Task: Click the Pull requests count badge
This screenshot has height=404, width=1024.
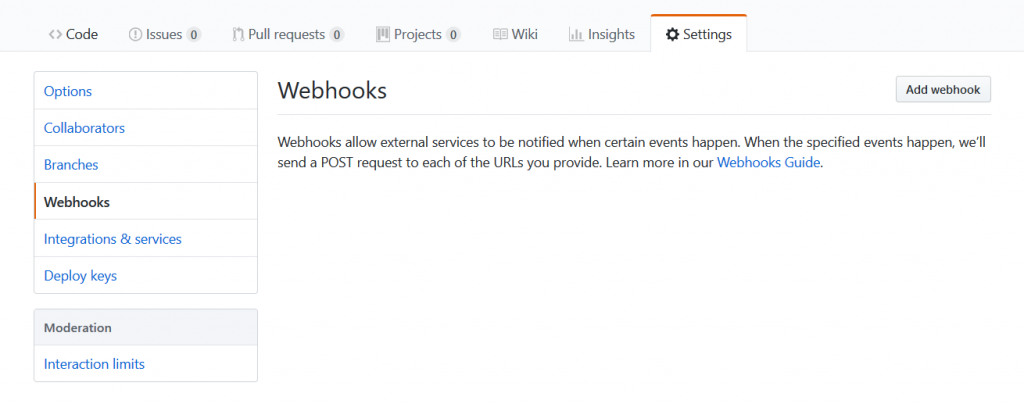Action: [336, 35]
